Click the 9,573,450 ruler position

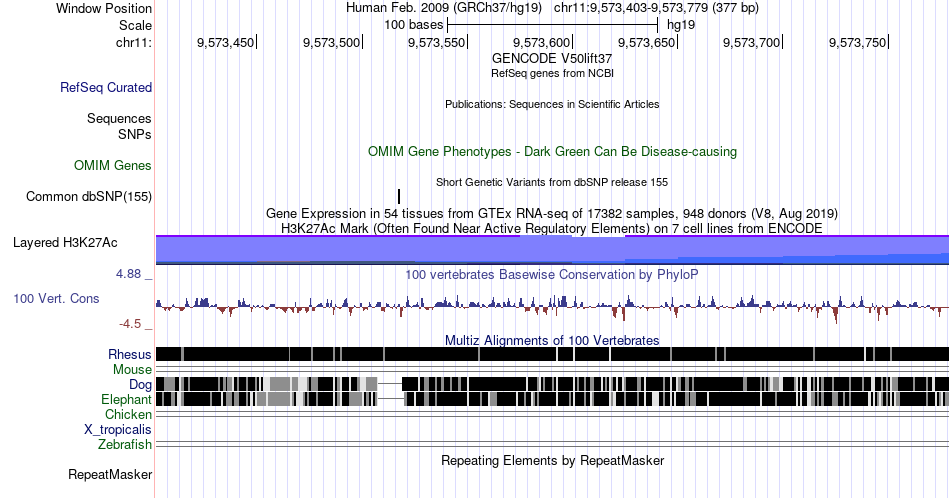(225, 42)
